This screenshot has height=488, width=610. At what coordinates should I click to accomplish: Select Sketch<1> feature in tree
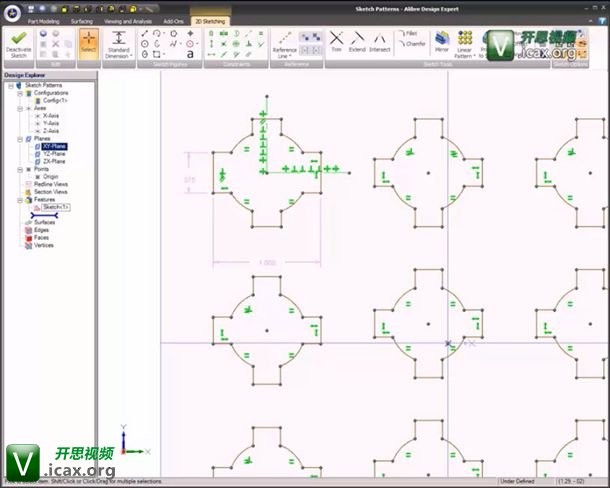(56, 207)
